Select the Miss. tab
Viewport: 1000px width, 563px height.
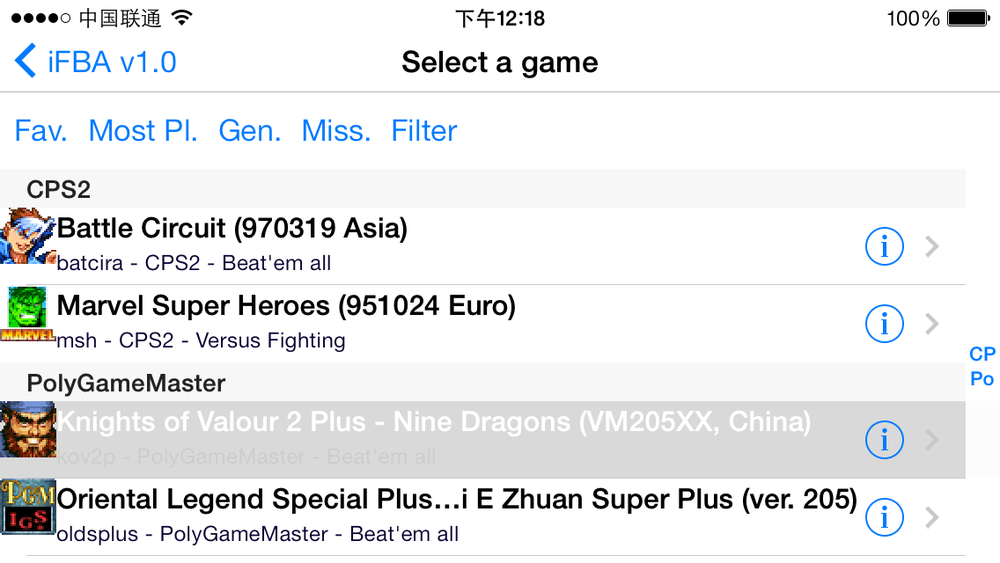coord(336,131)
